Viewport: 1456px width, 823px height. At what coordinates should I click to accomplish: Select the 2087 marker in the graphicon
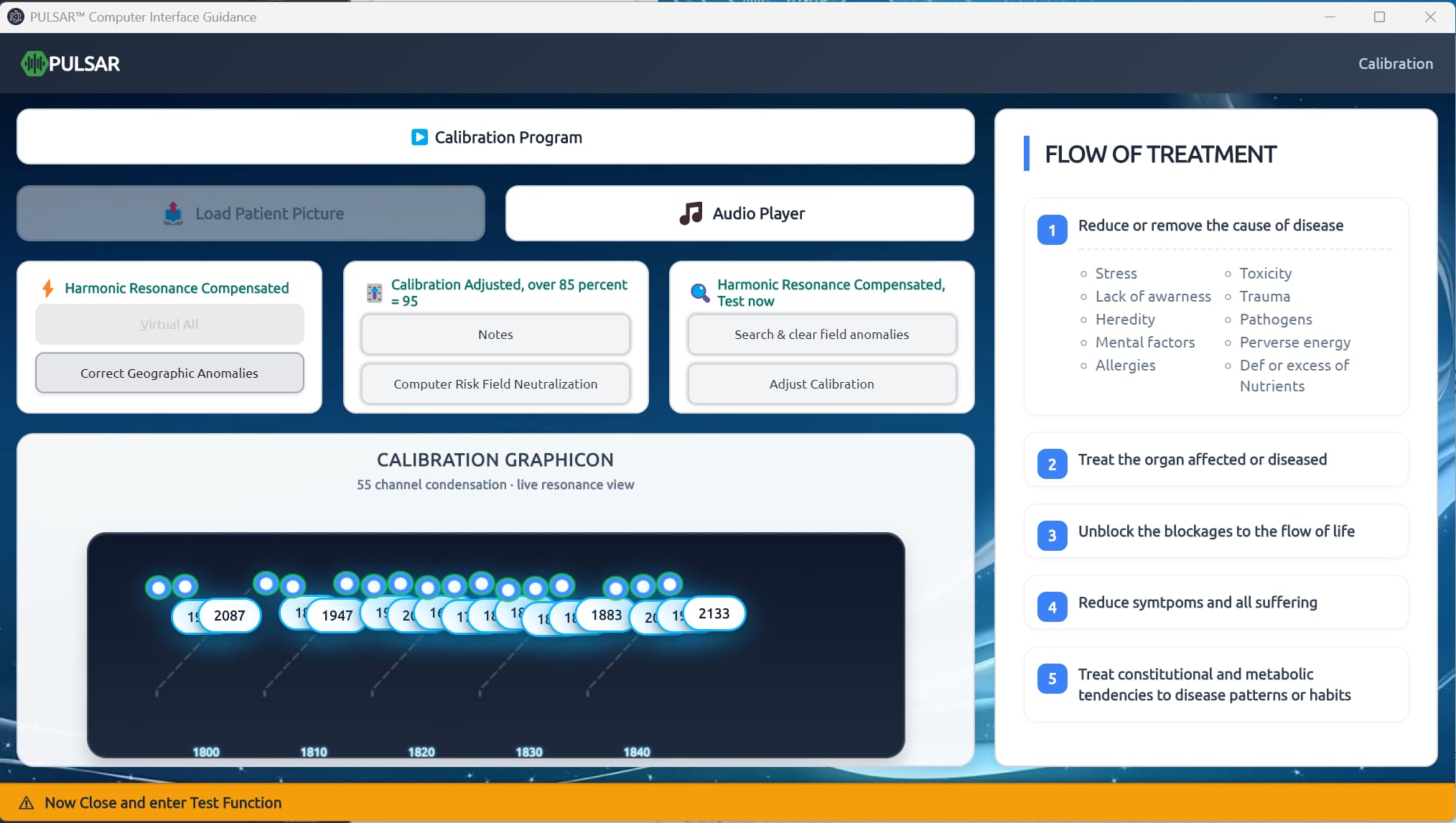[x=229, y=615]
